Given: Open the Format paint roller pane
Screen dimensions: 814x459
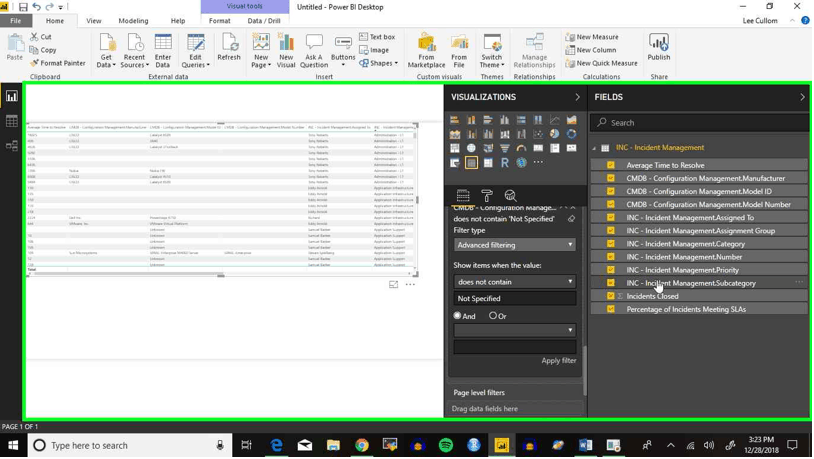Looking at the screenshot, I should [x=486, y=196].
